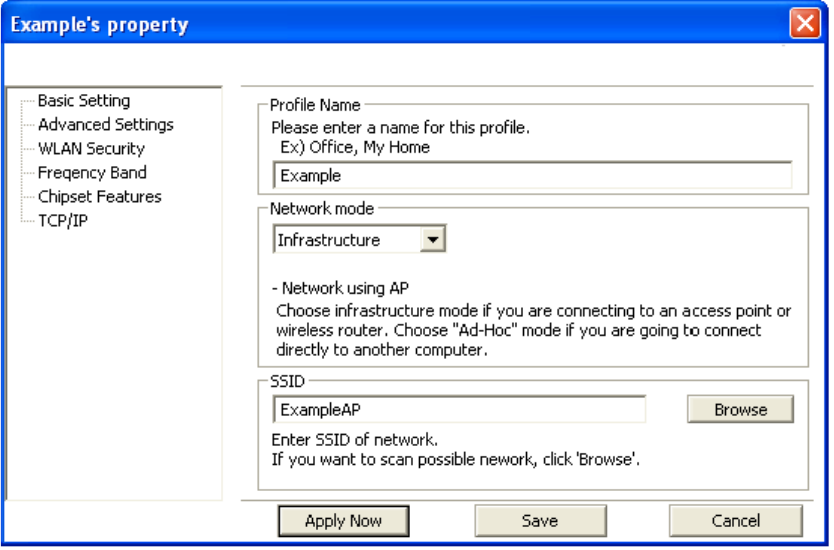Open the Basic Setting page
834x550 pixels.
(84, 101)
